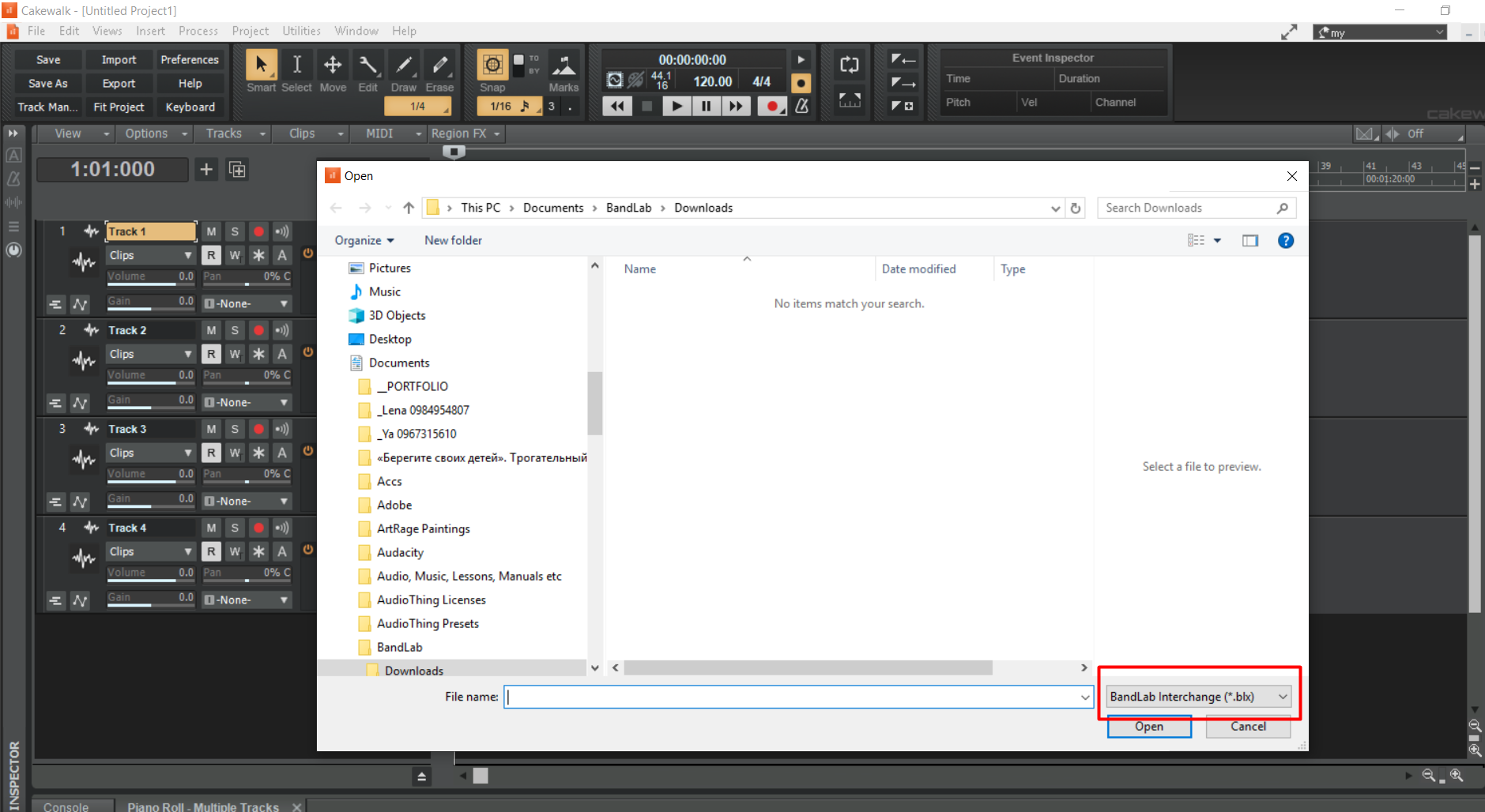
Task: Open the Music folder in navigation tree
Action: tap(385, 291)
